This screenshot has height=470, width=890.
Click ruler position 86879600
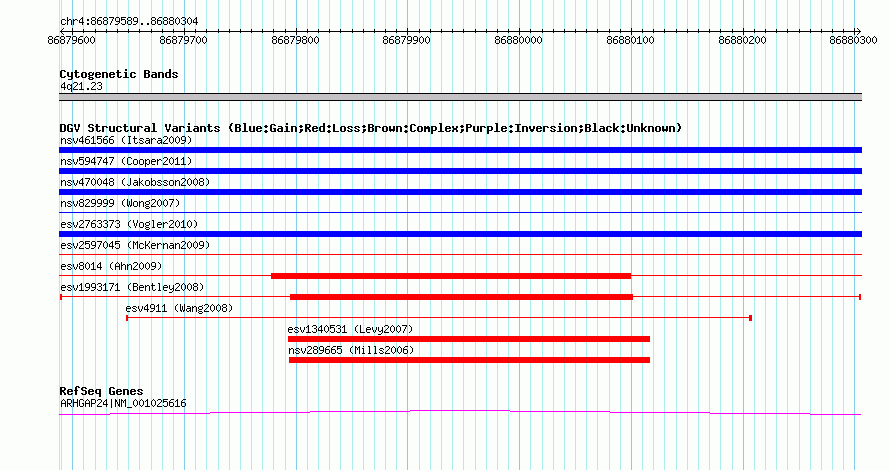(72, 40)
